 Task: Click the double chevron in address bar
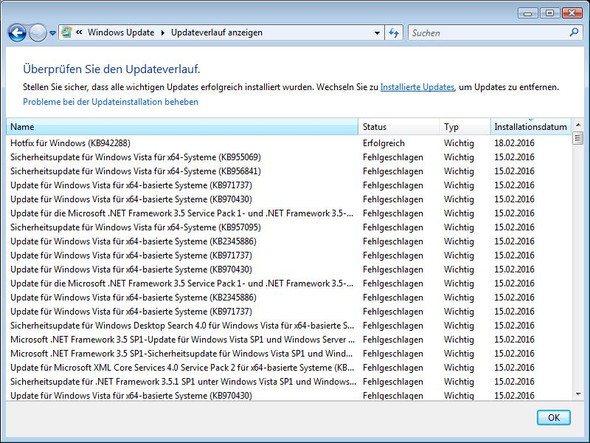tap(79, 33)
